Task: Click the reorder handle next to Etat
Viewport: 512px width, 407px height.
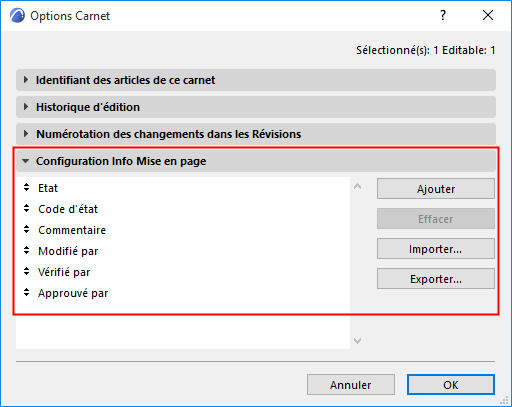Action: 27,188
